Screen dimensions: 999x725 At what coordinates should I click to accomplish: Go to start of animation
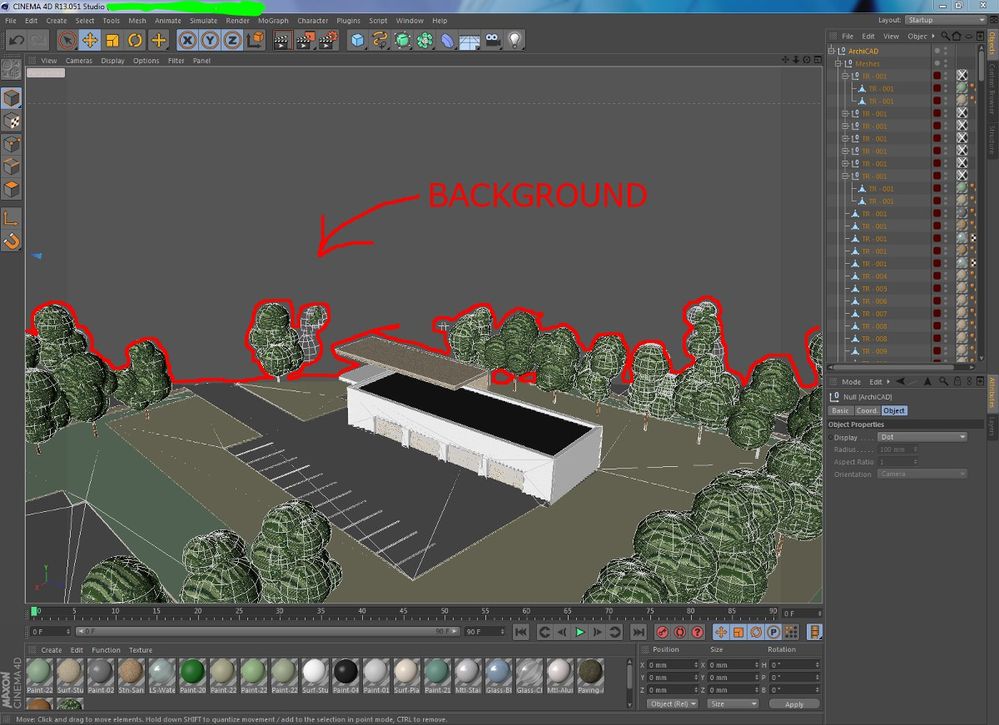tap(521, 632)
